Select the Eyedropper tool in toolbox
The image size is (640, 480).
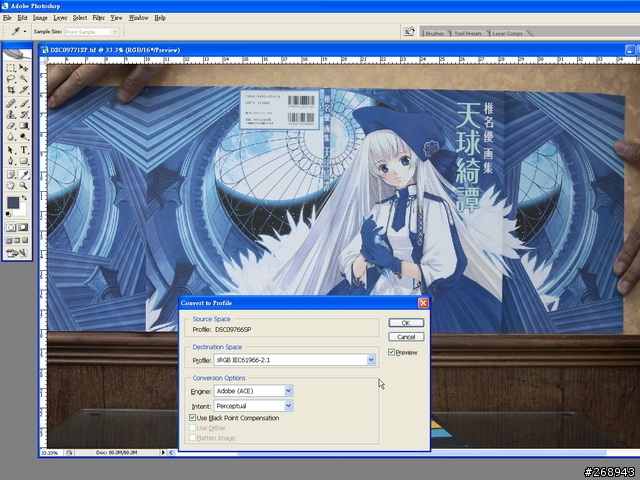coord(23,175)
